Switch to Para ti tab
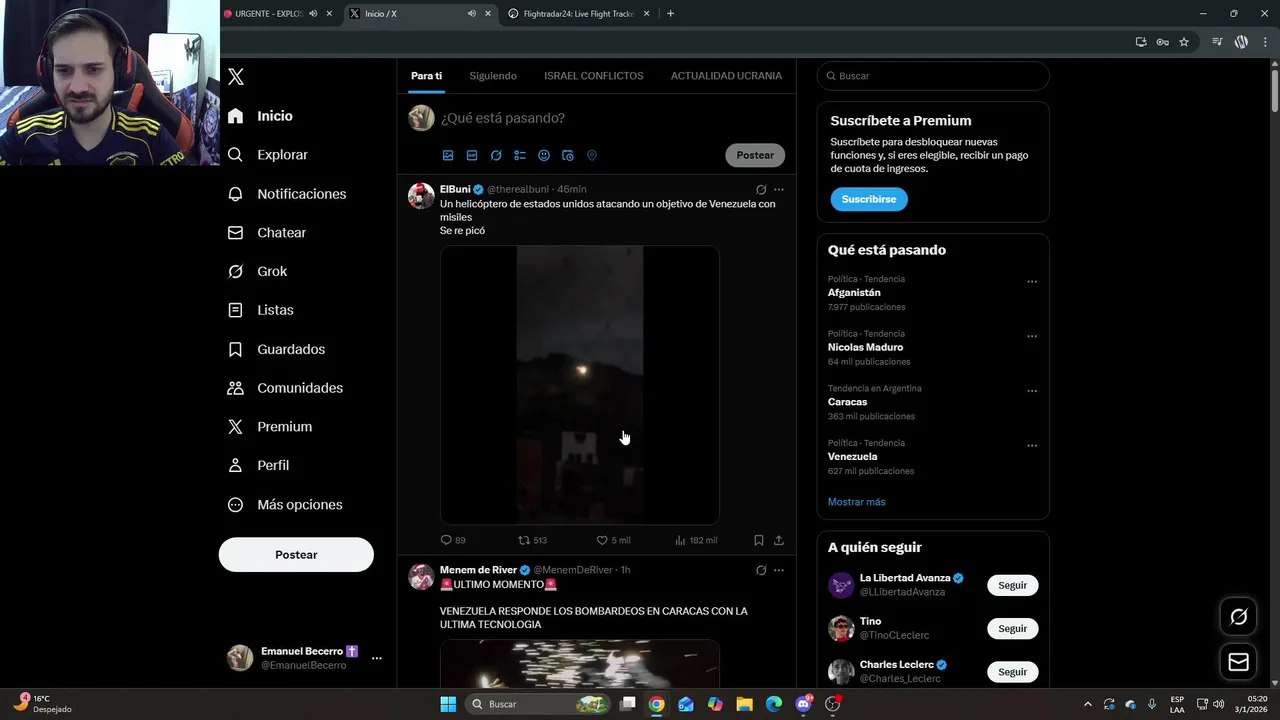 click(426, 76)
